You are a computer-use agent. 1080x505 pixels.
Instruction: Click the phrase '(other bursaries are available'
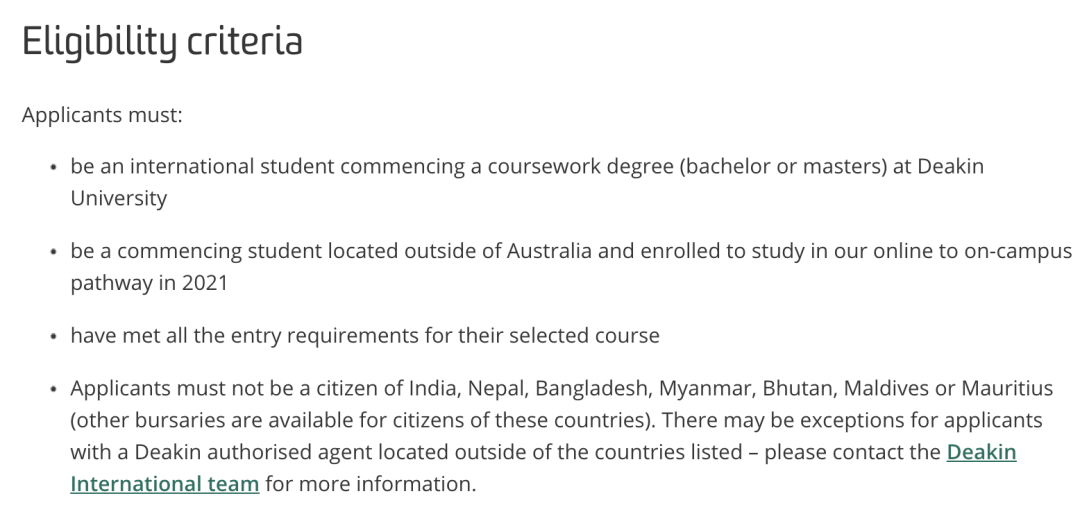(214, 420)
